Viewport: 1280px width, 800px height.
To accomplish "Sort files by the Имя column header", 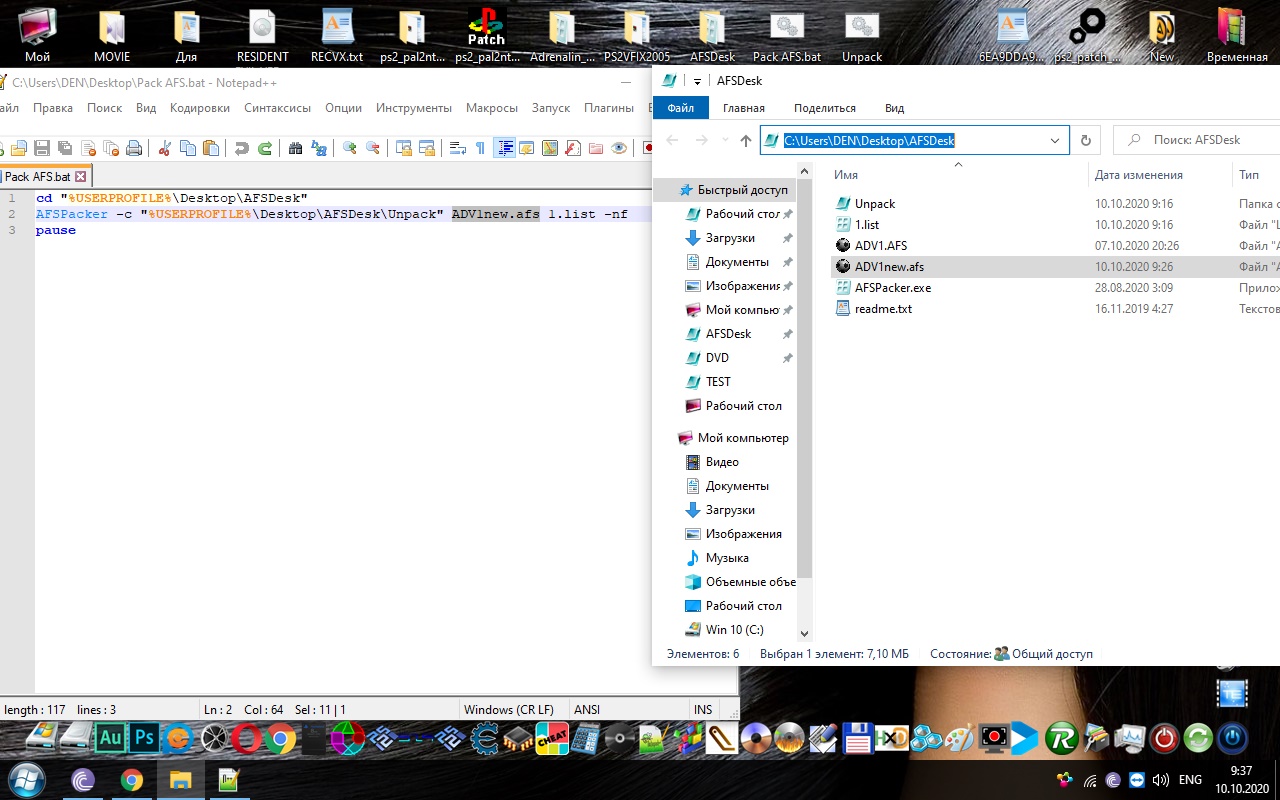I will pyautogui.click(x=846, y=175).
